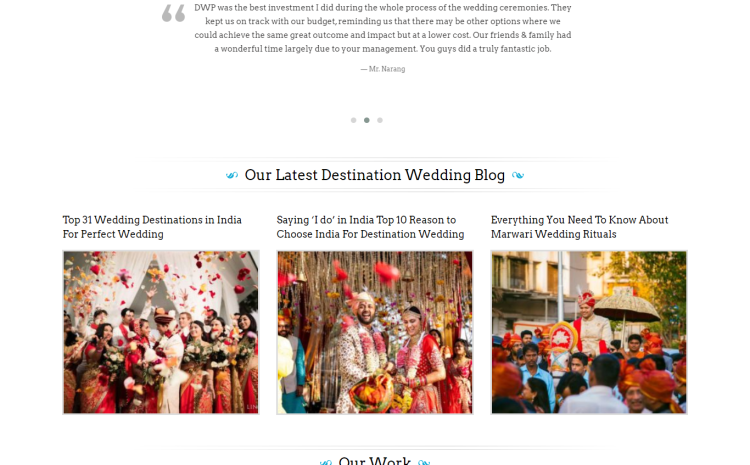Open Saying 'I do' in India article link
This screenshot has width=750, height=465.
coord(370,227)
